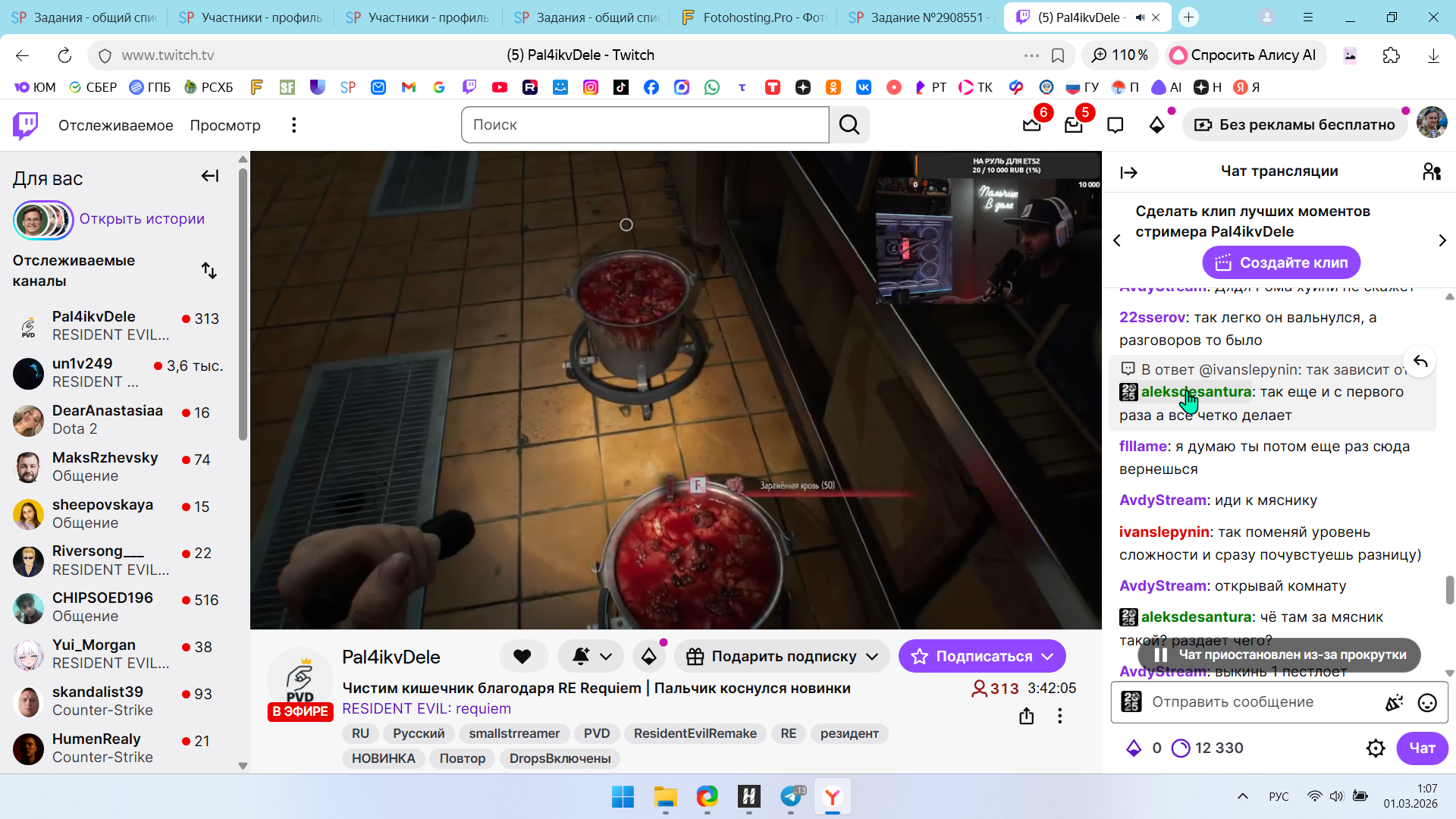Click the Создайте клип button

point(1281,263)
